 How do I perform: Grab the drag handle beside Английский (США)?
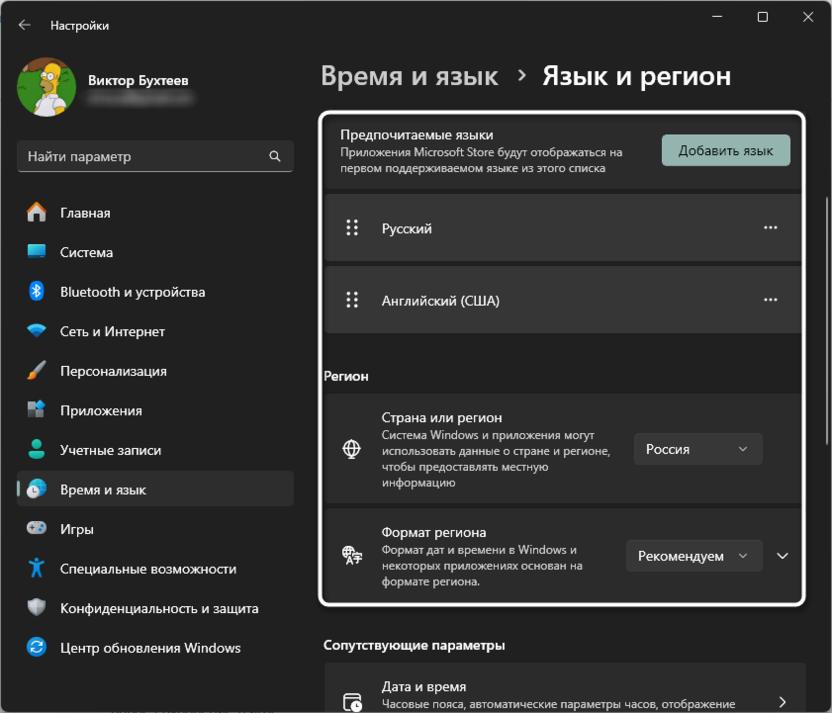coord(352,300)
